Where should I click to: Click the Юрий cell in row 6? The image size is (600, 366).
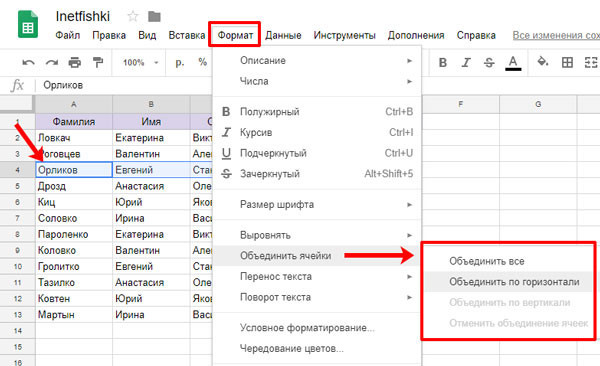coord(151,202)
